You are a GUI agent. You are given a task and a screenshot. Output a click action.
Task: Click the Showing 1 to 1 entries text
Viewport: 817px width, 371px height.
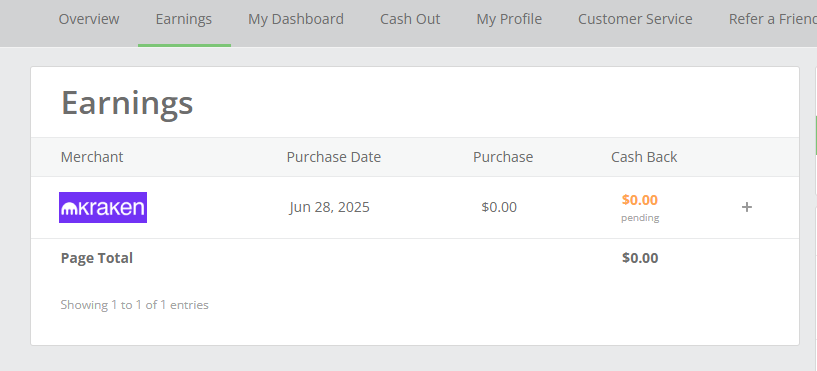coord(134,305)
